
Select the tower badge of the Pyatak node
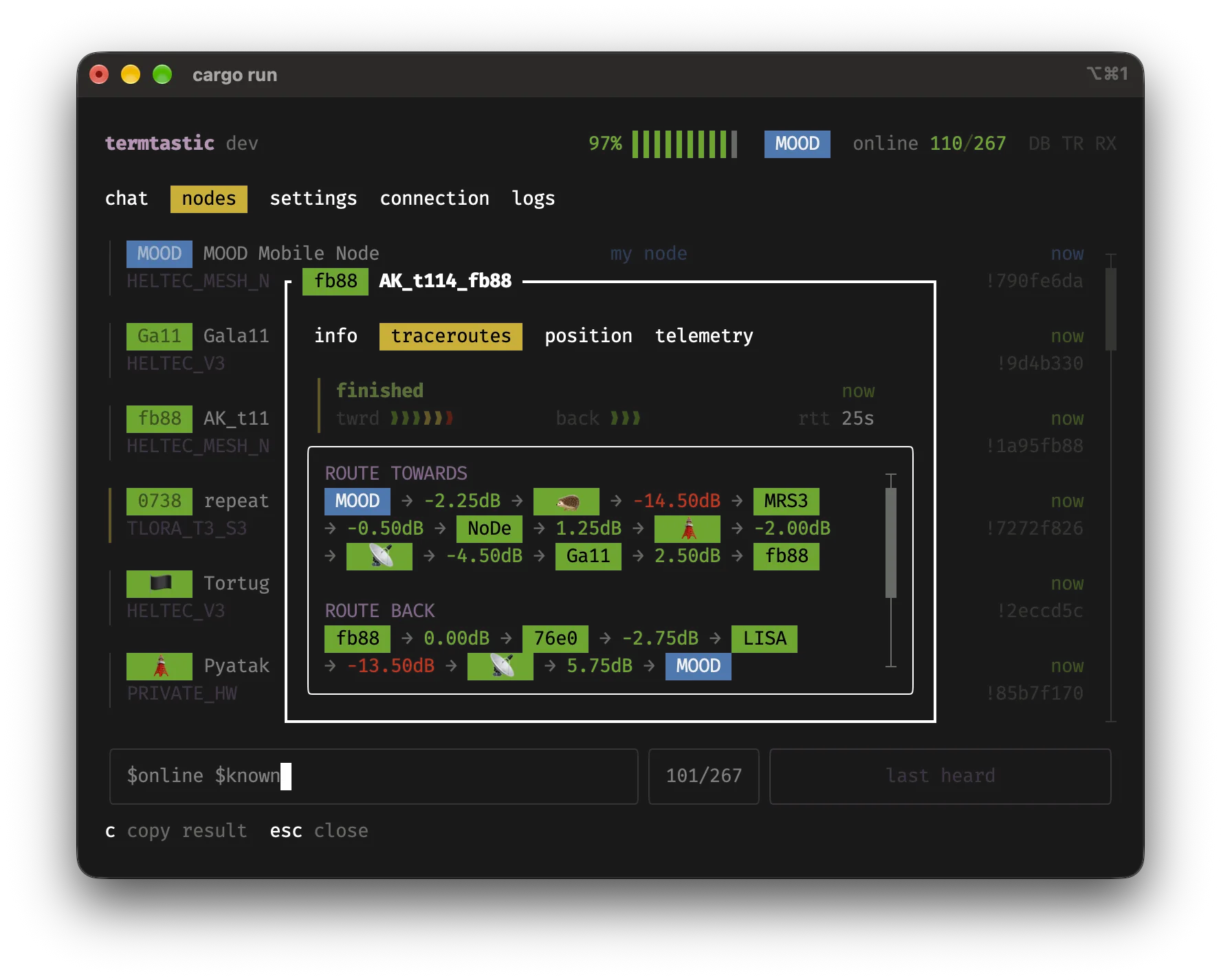pos(159,666)
